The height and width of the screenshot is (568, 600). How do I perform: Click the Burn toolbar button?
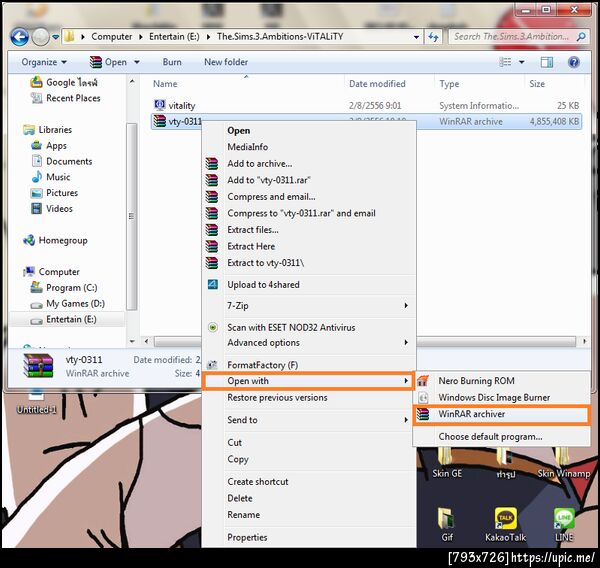[x=172, y=62]
